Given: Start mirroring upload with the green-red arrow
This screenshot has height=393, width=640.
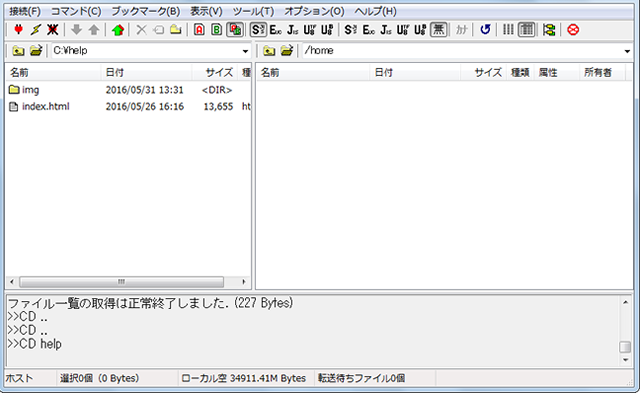Looking at the screenshot, I should tap(118, 30).
